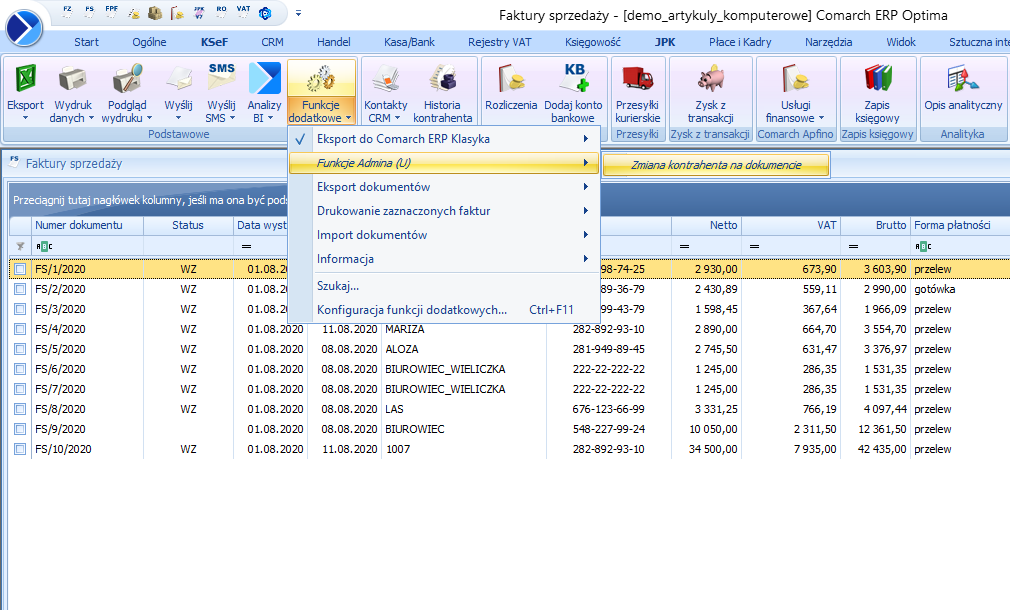The height and width of the screenshot is (610, 1010).
Task: Click the VAT quick access icon
Action: [243, 12]
